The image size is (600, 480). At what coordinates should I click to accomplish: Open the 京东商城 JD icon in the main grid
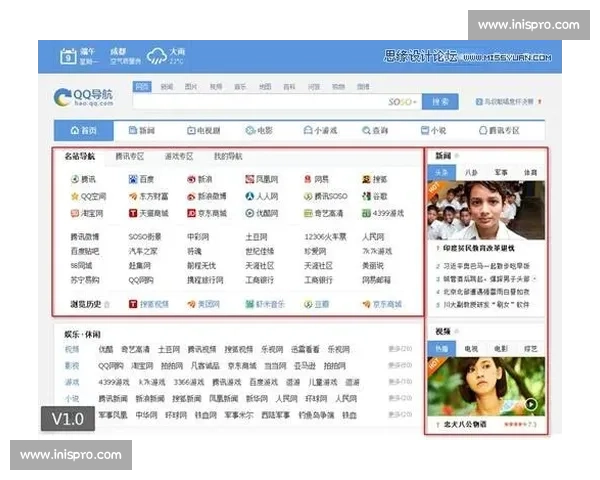click(191, 213)
